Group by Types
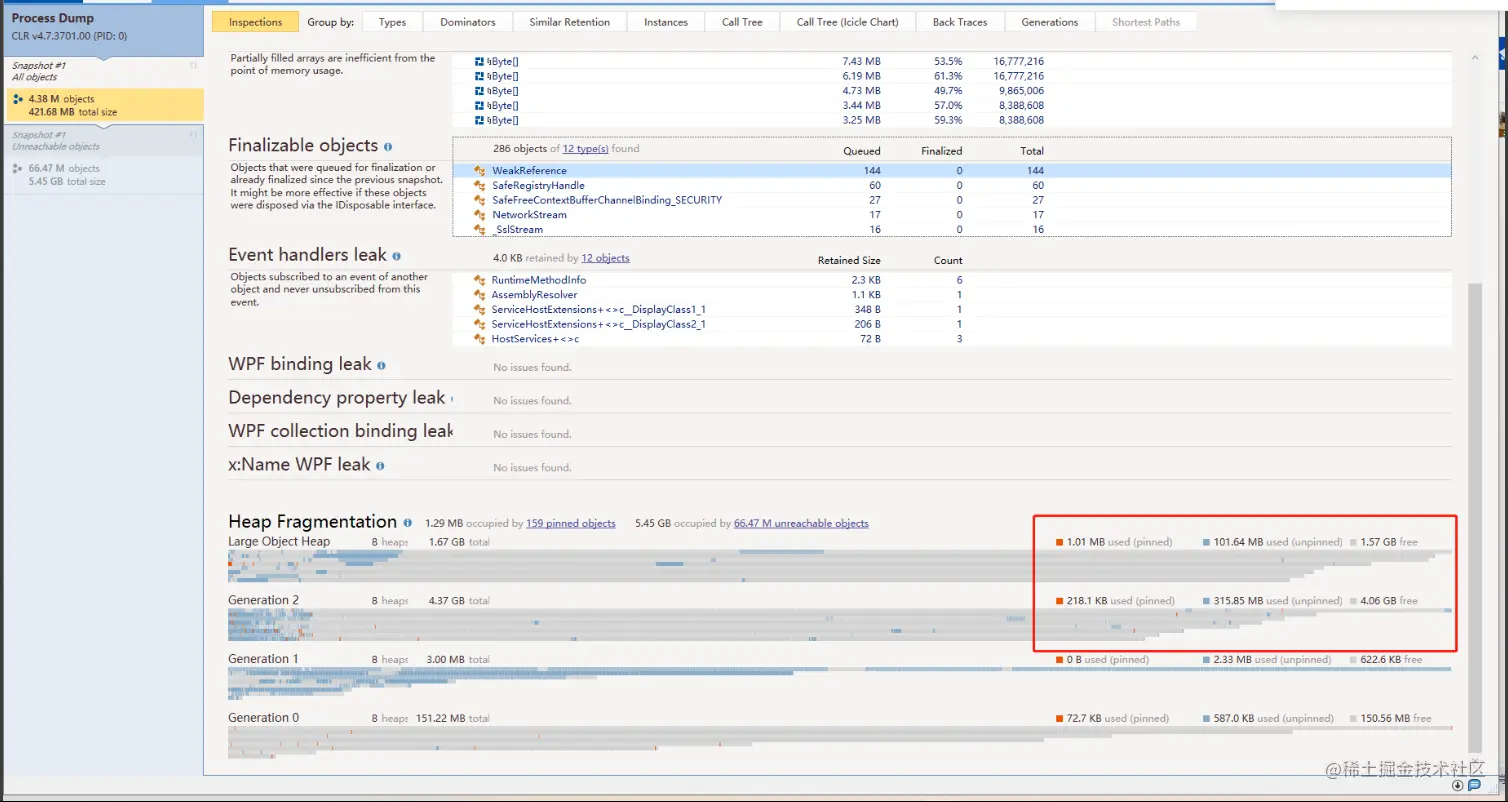Viewport: 1508px width, 802px height. [392, 22]
